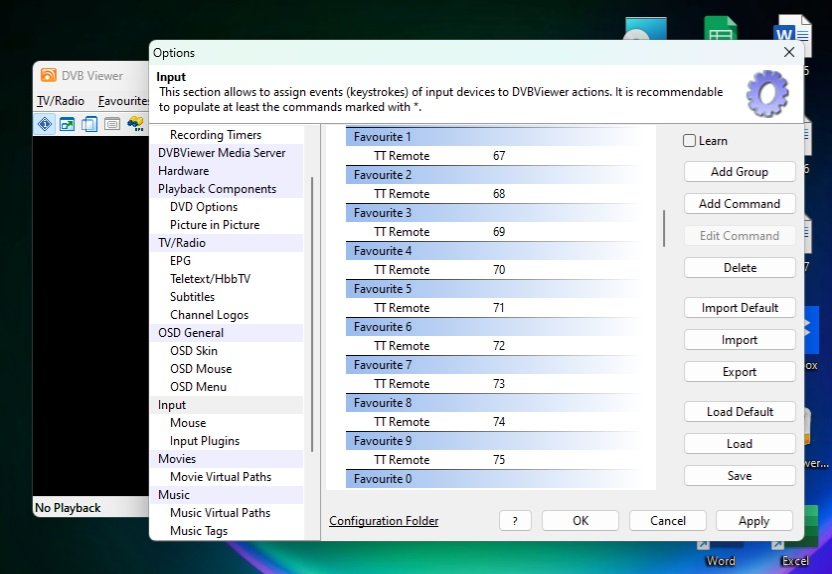
Task: Click the channel info toolbar icon
Action: coord(45,124)
